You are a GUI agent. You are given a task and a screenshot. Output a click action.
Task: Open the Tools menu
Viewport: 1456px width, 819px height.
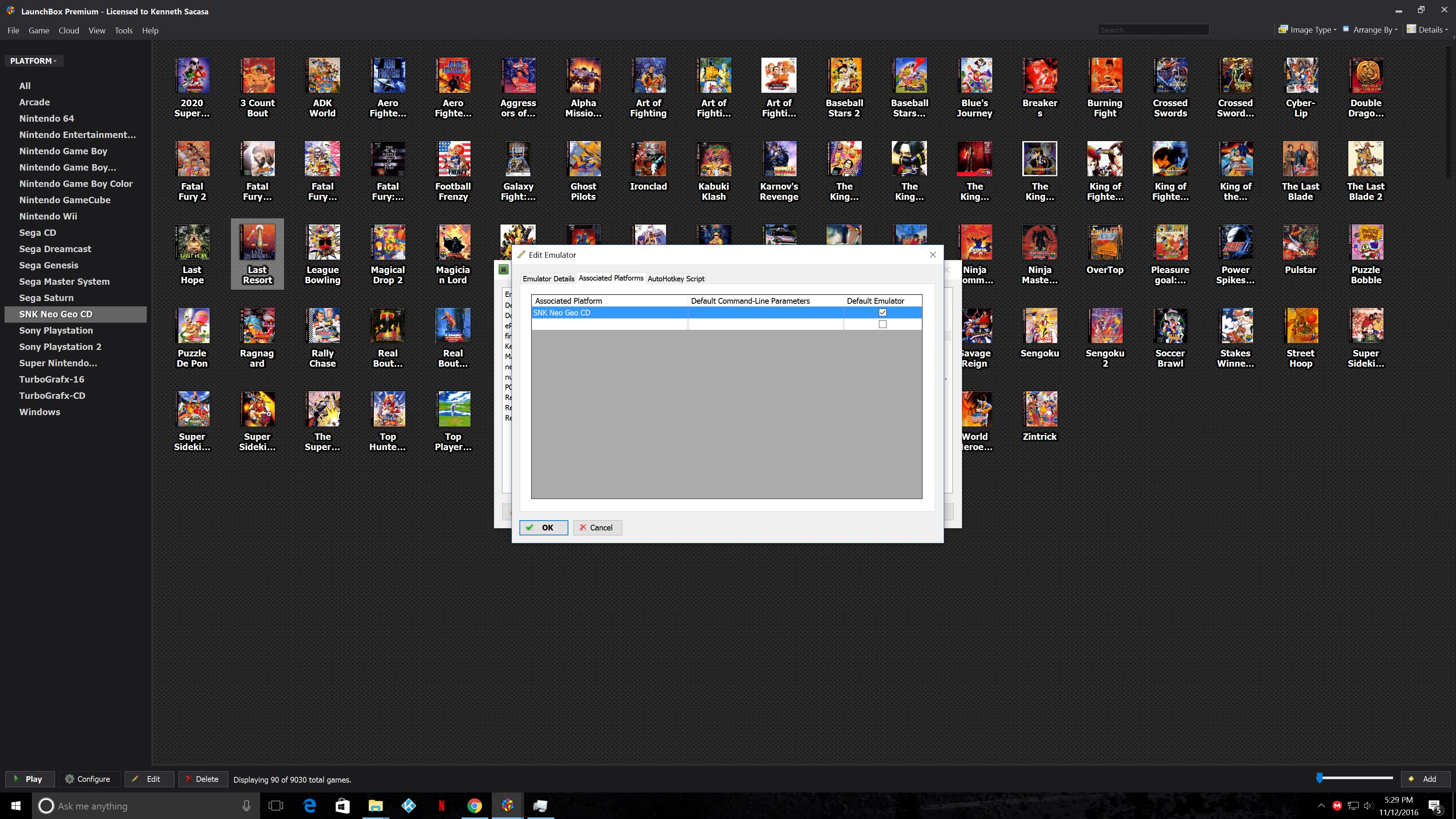tap(123, 30)
